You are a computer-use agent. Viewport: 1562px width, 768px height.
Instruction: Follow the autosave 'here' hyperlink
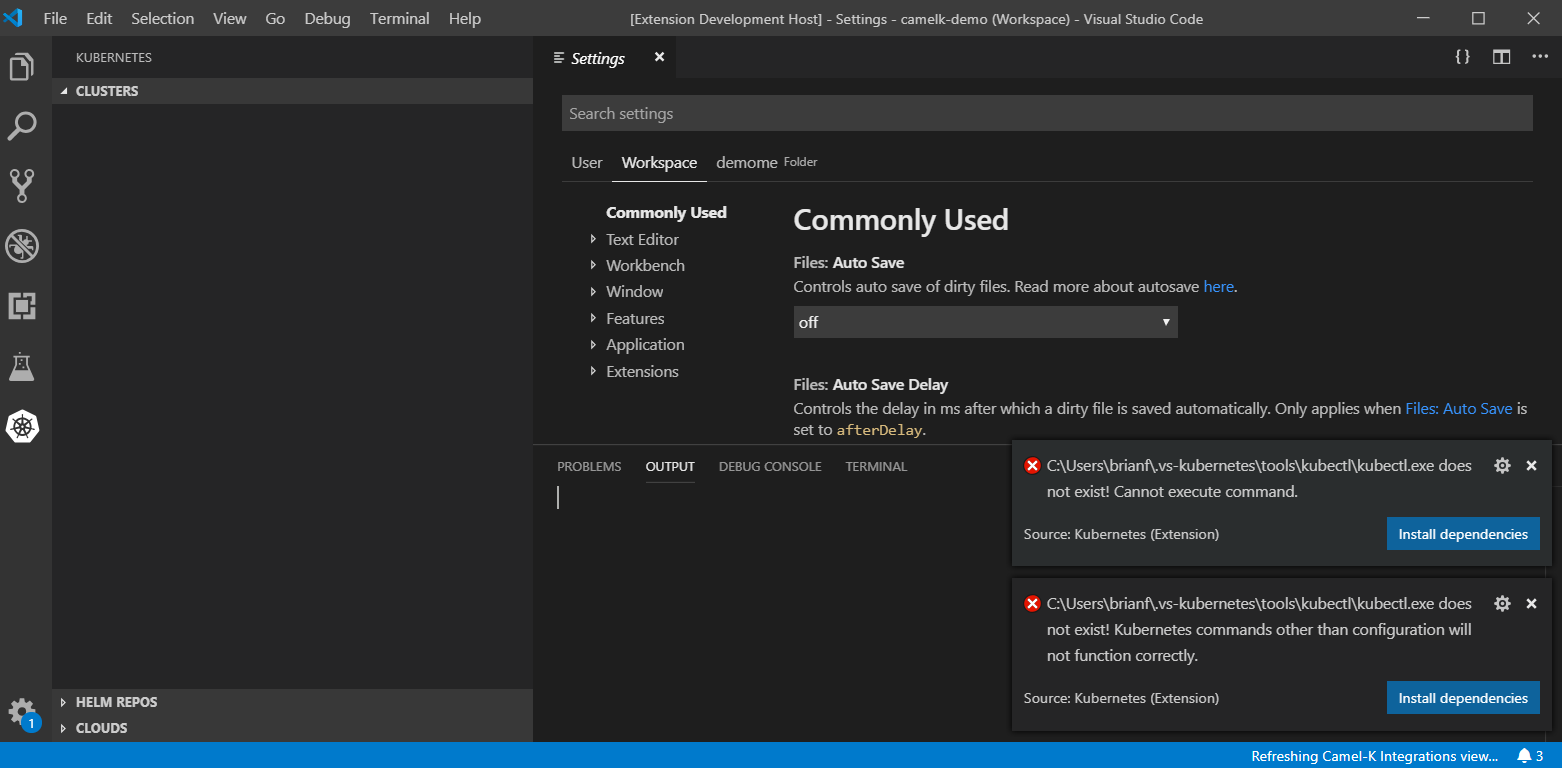point(1218,286)
